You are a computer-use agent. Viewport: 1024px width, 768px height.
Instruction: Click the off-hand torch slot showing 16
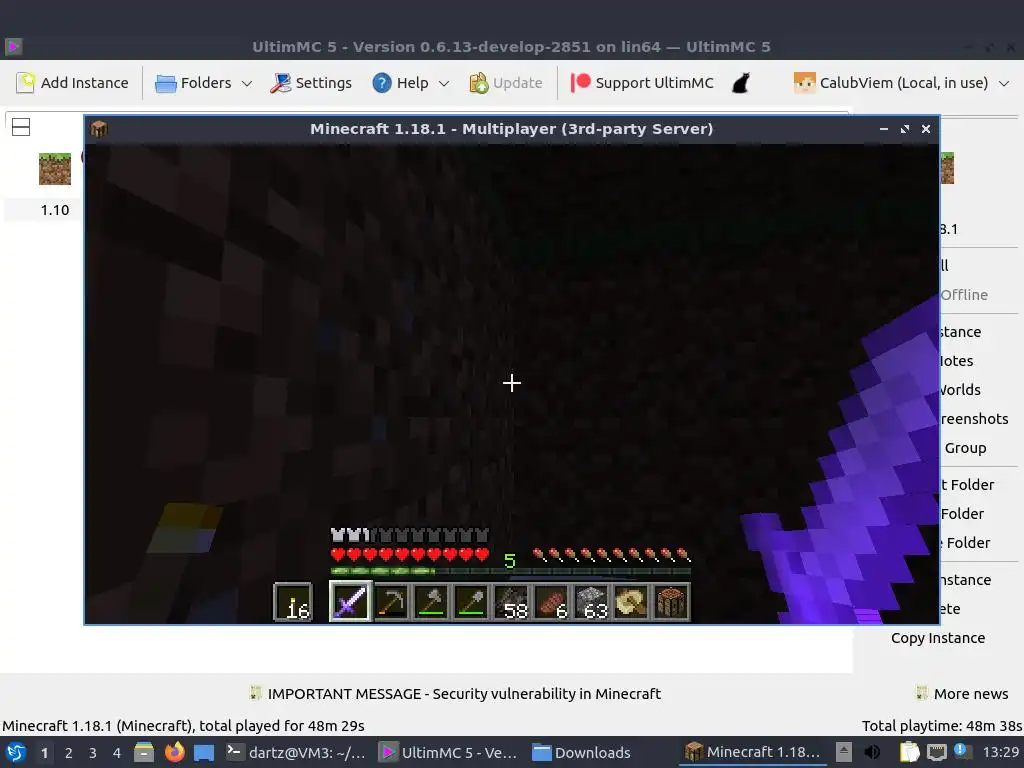293,601
